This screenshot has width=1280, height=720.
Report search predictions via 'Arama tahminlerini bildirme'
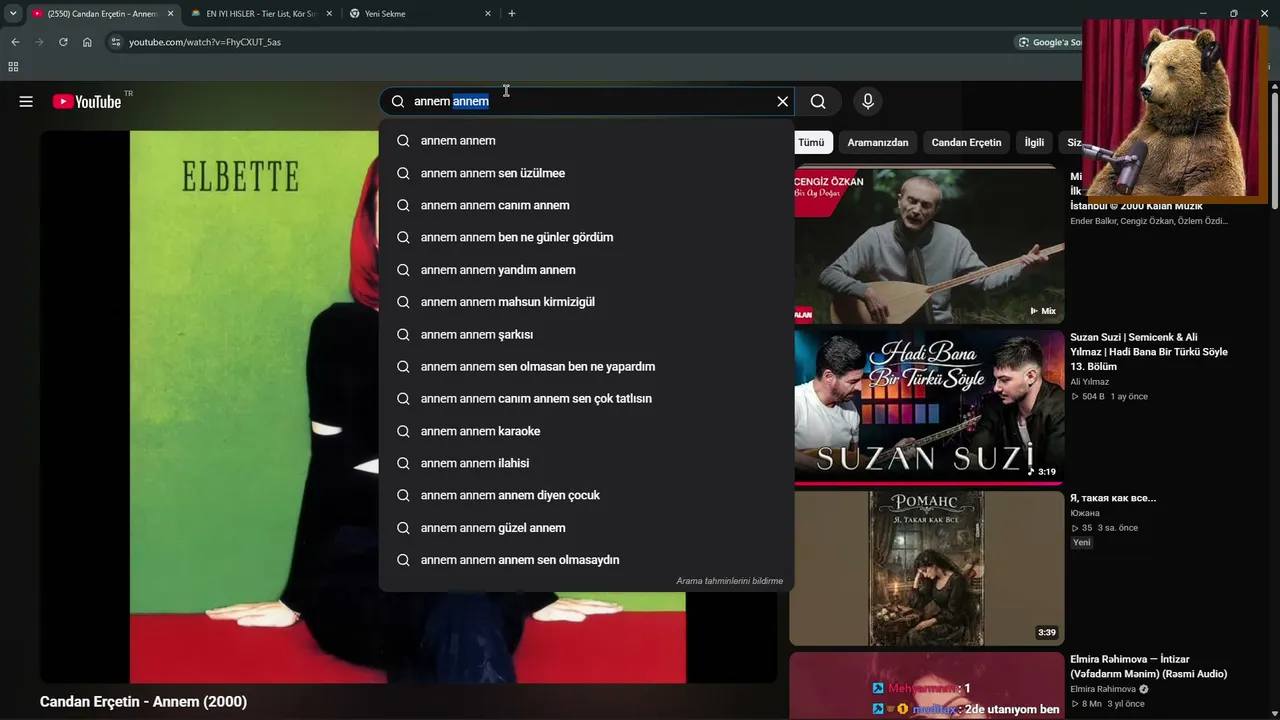pos(729,581)
